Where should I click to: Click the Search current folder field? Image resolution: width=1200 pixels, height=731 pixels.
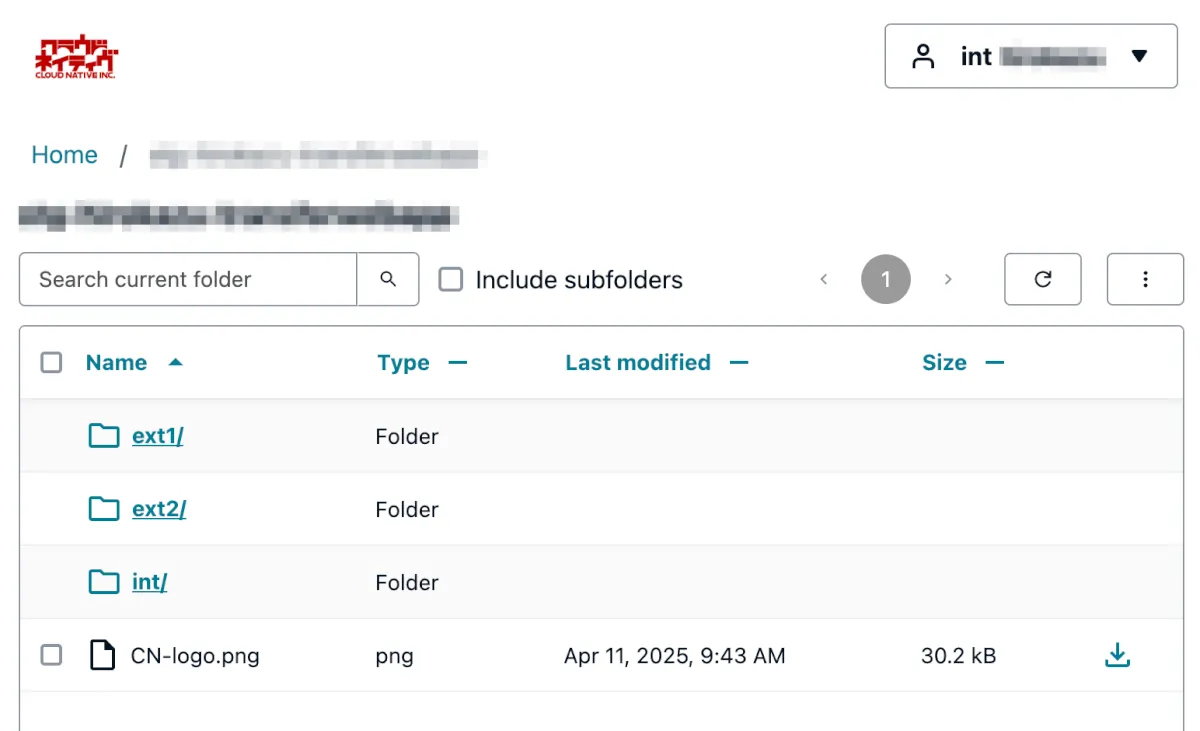(x=188, y=279)
